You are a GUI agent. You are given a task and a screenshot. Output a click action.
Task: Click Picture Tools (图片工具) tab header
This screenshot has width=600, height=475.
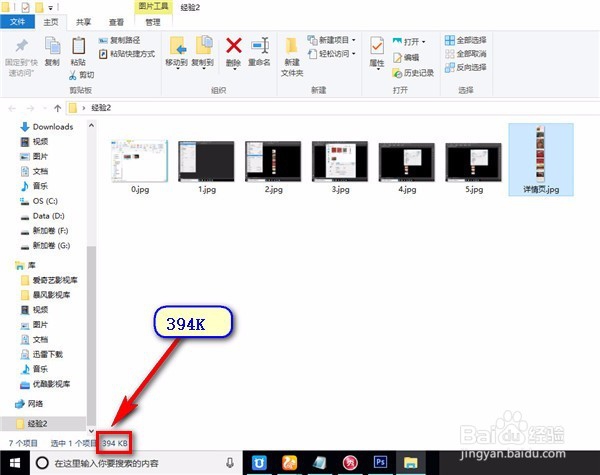[x=153, y=7]
